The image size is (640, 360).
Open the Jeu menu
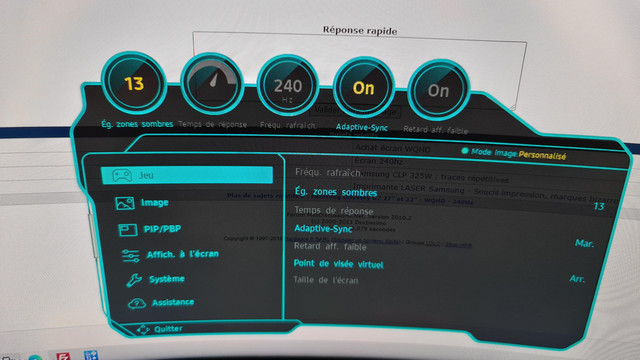coord(187,175)
